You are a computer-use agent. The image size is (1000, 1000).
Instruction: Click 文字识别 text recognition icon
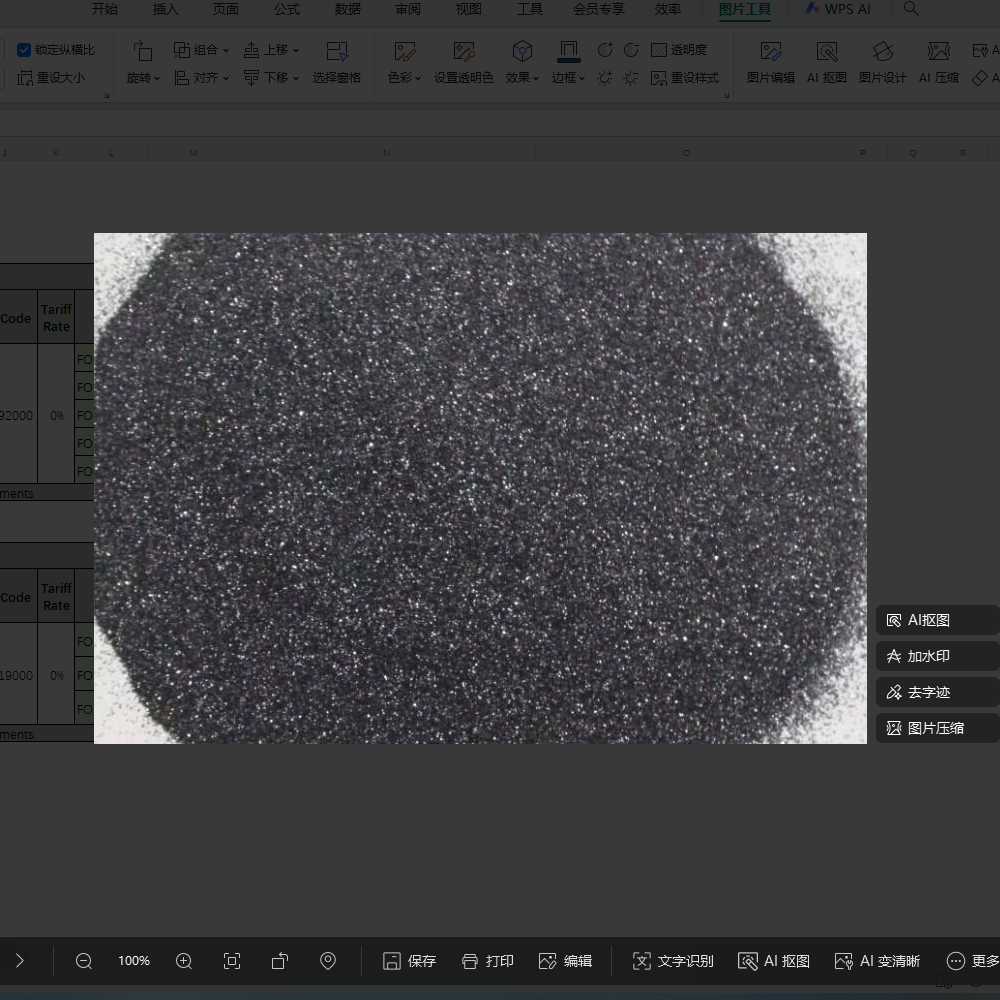coord(673,961)
